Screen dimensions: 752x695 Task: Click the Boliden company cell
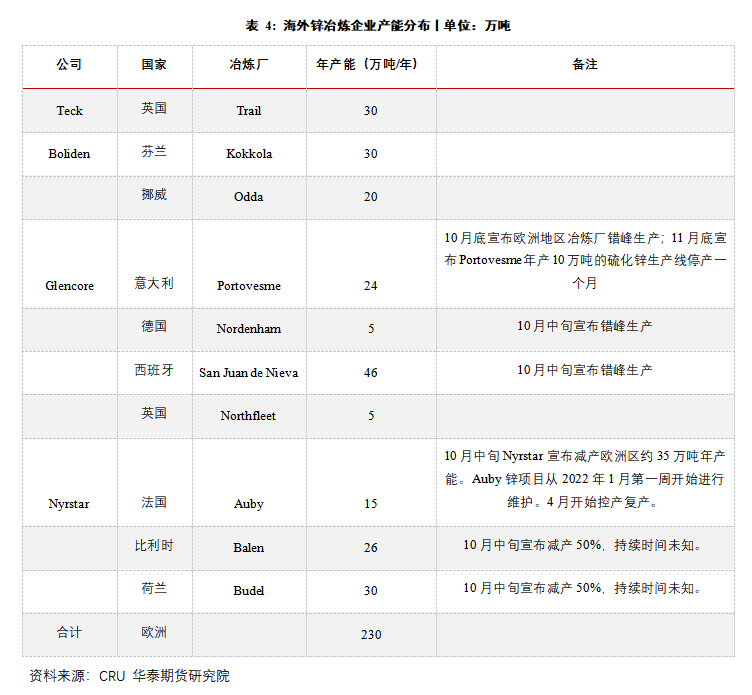(x=69, y=154)
